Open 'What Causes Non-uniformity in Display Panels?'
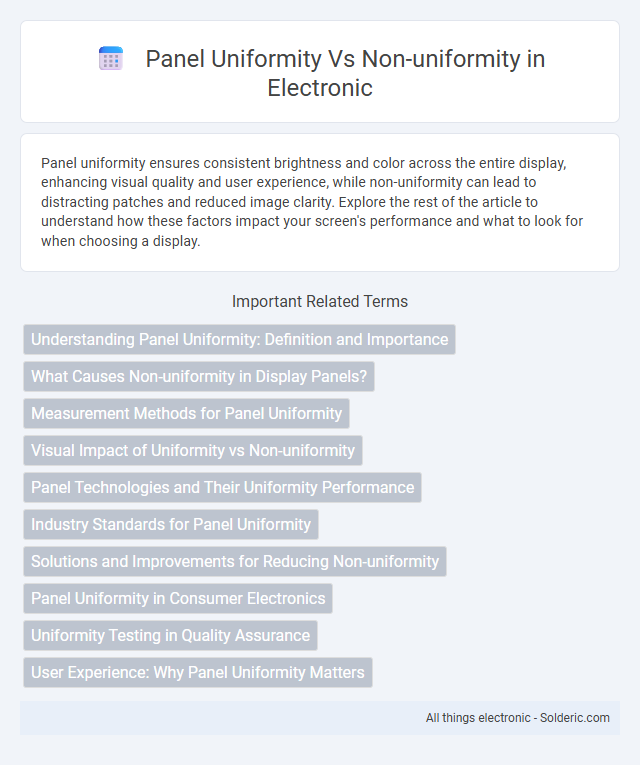The image size is (640, 765). click(x=199, y=377)
